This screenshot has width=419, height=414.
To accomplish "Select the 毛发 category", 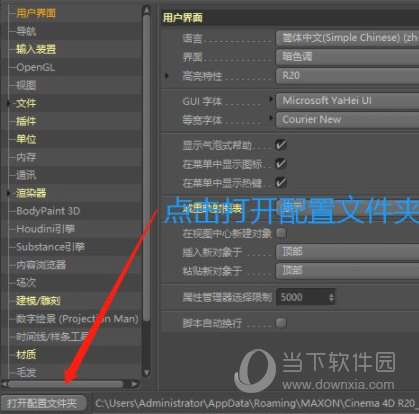I will pyautogui.click(x=26, y=373).
